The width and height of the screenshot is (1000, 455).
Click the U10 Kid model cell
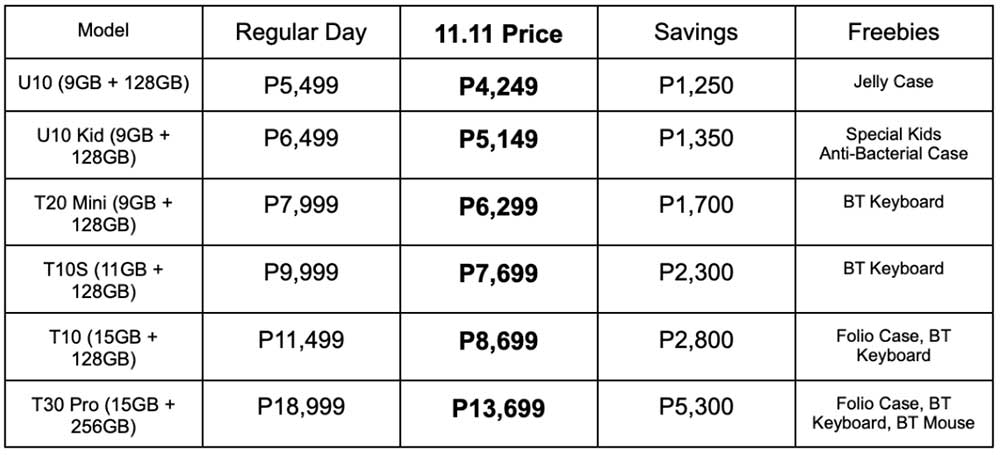tap(103, 145)
